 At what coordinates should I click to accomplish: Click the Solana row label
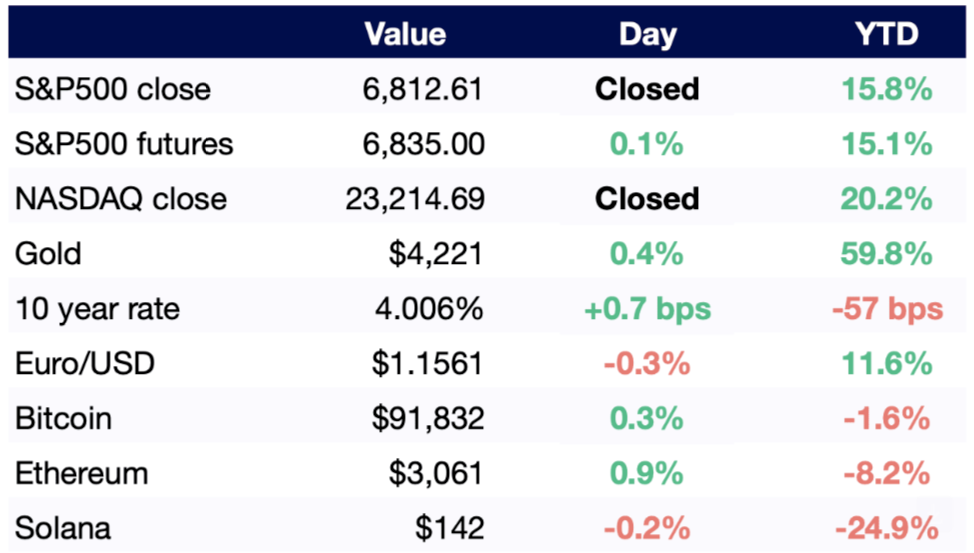[x=63, y=527]
